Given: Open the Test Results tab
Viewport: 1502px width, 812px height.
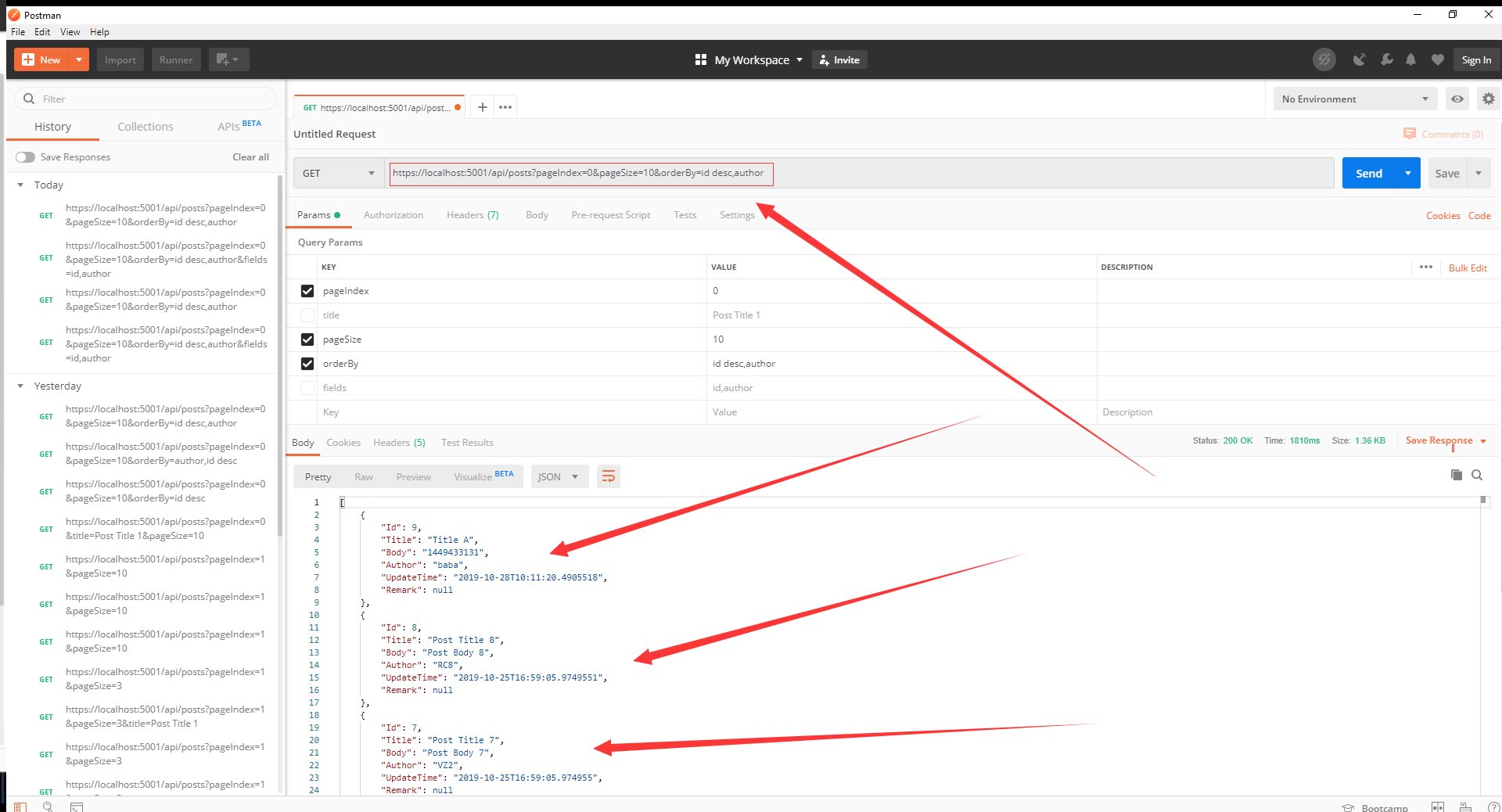Looking at the screenshot, I should click(x=467, y=443).
